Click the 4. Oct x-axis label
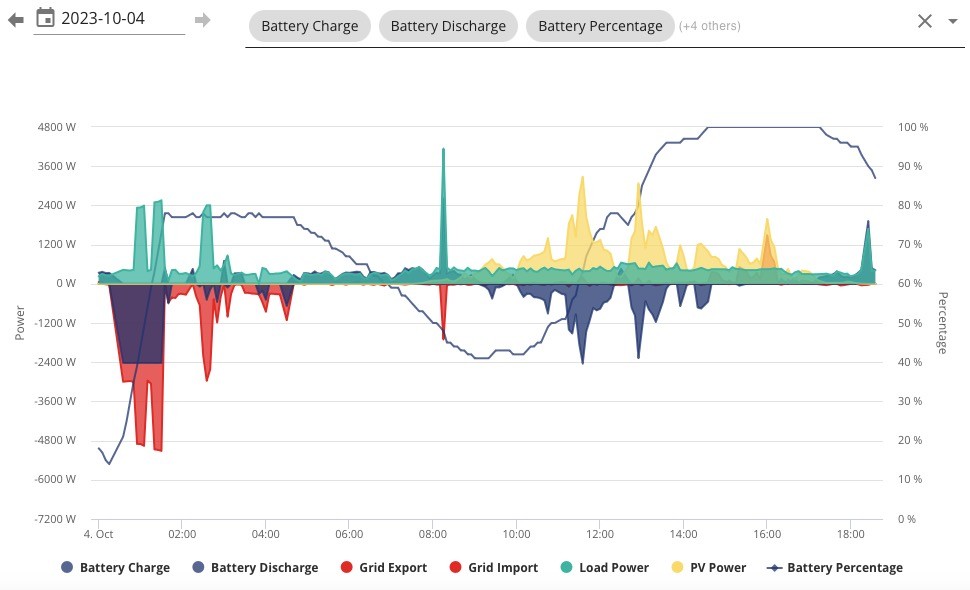Image resolution: width=970 pixels, height=590 pixels. tap(98, 534)
